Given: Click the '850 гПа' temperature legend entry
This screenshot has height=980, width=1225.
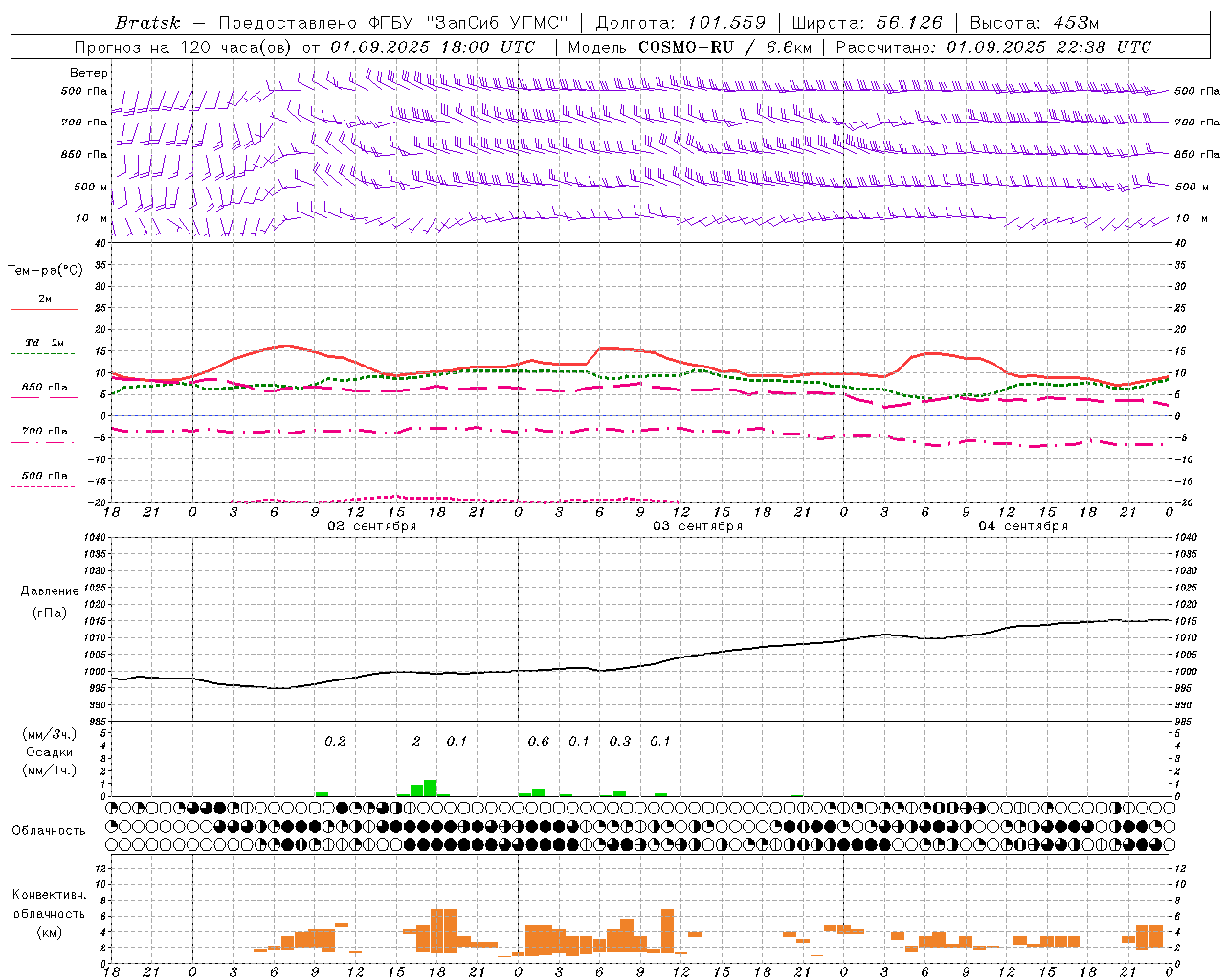Looking at the screenshot, I should click(44, 388).
